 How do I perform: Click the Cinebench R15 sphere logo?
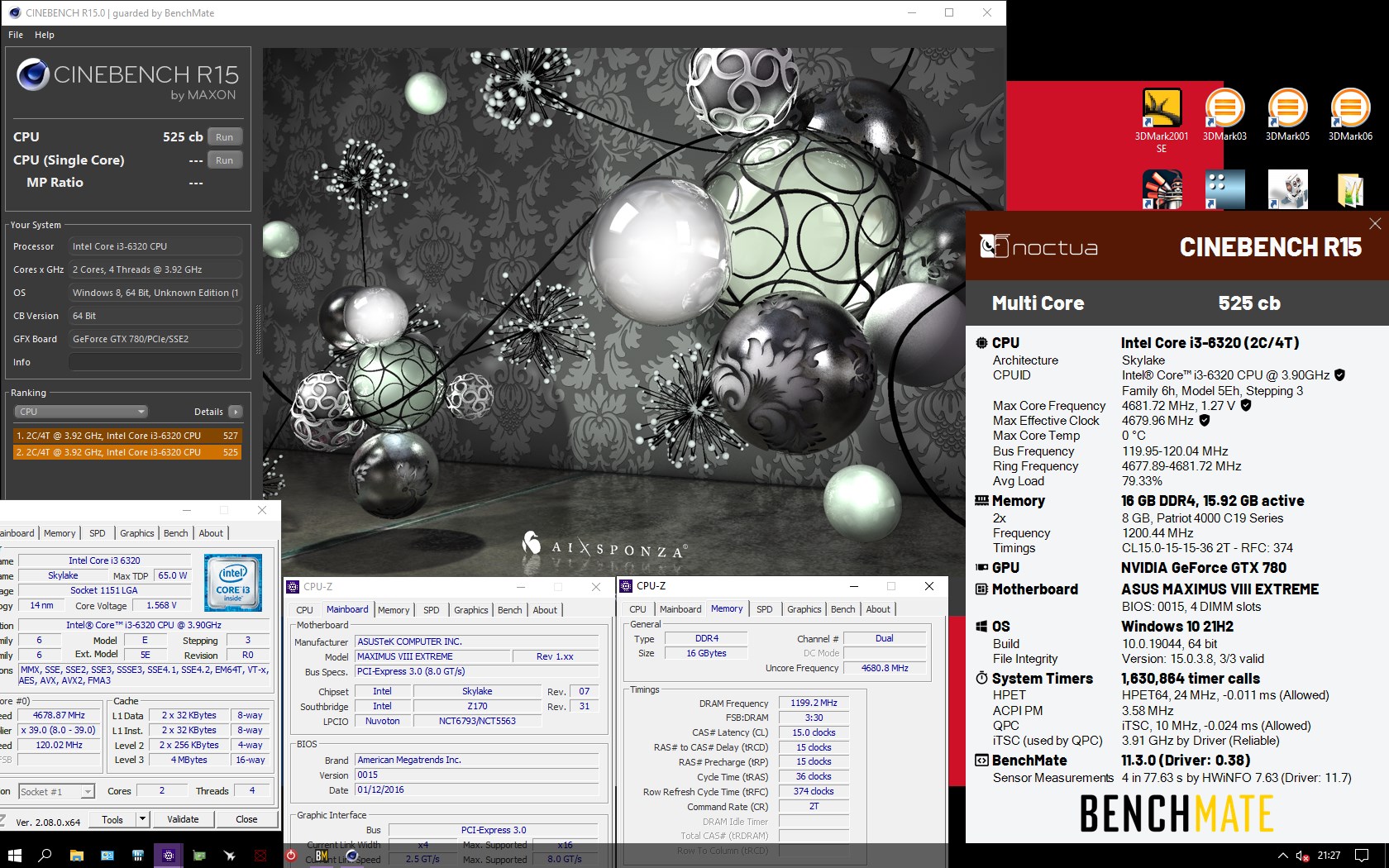coord(33,75)
